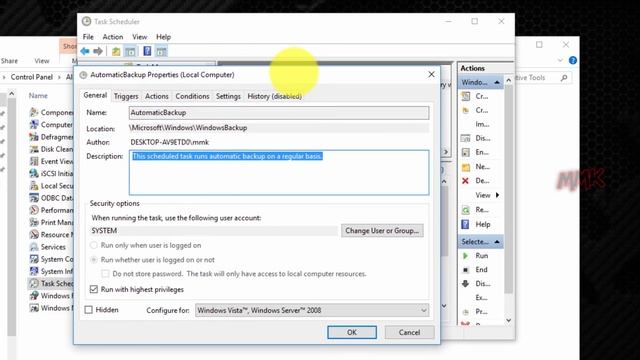Close the AutomaticBackup Properties dialog
The width and height of the screenshot is (640, 360).
[431, 74]
